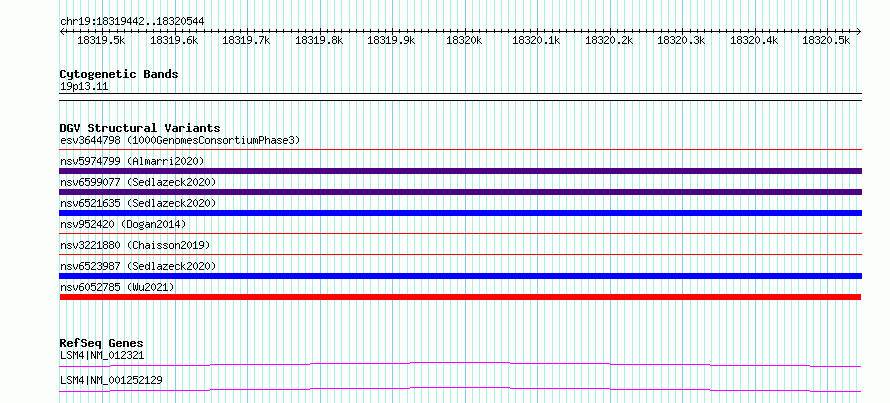Open the LSM4|NM_001252129 transcript label
The width and height of the screenshot is (890, 403).
pos(111,380)
